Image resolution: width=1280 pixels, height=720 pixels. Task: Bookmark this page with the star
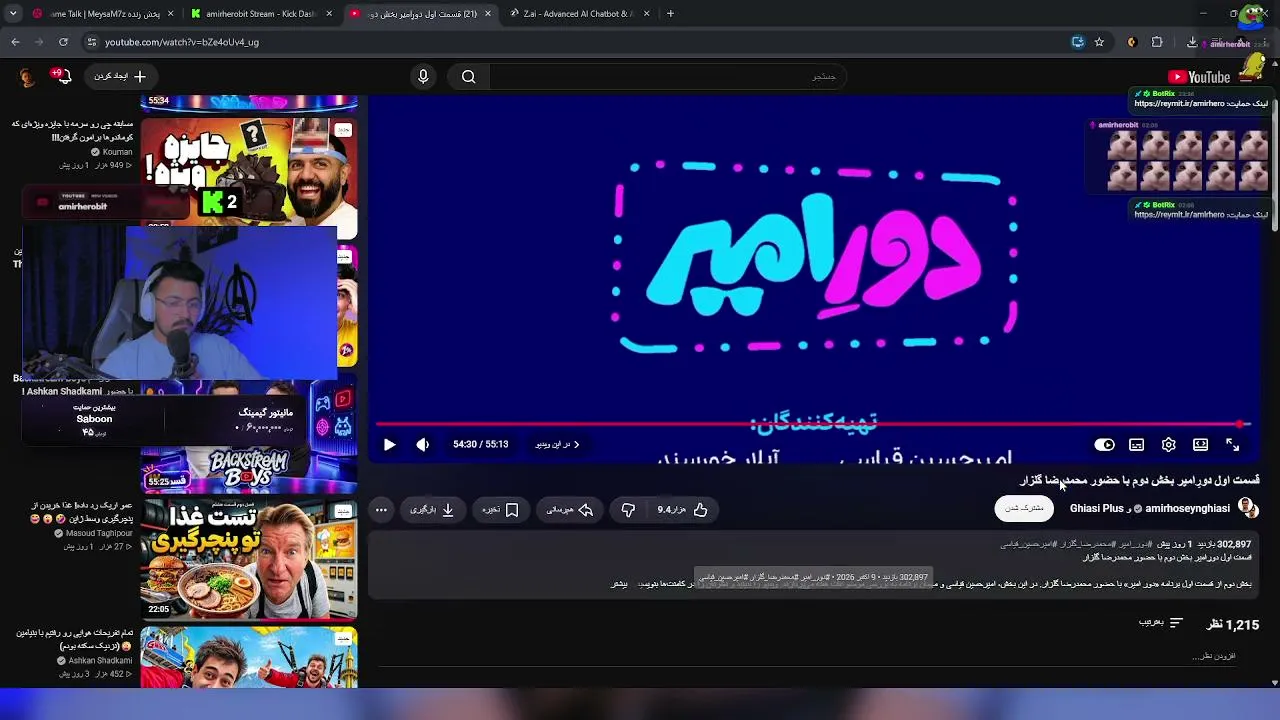tap(1099, 42)
